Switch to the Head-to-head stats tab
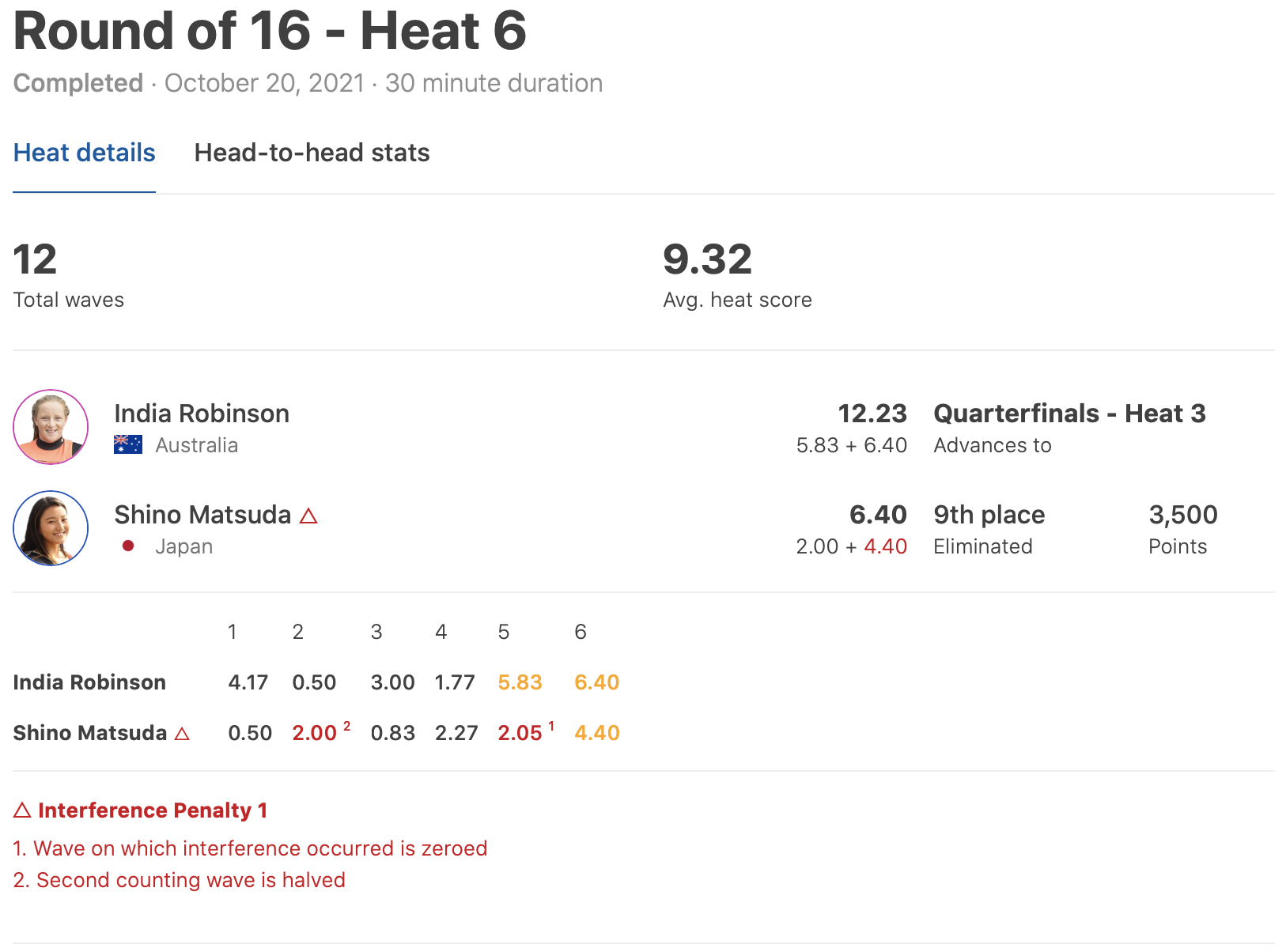 [312, 153]
